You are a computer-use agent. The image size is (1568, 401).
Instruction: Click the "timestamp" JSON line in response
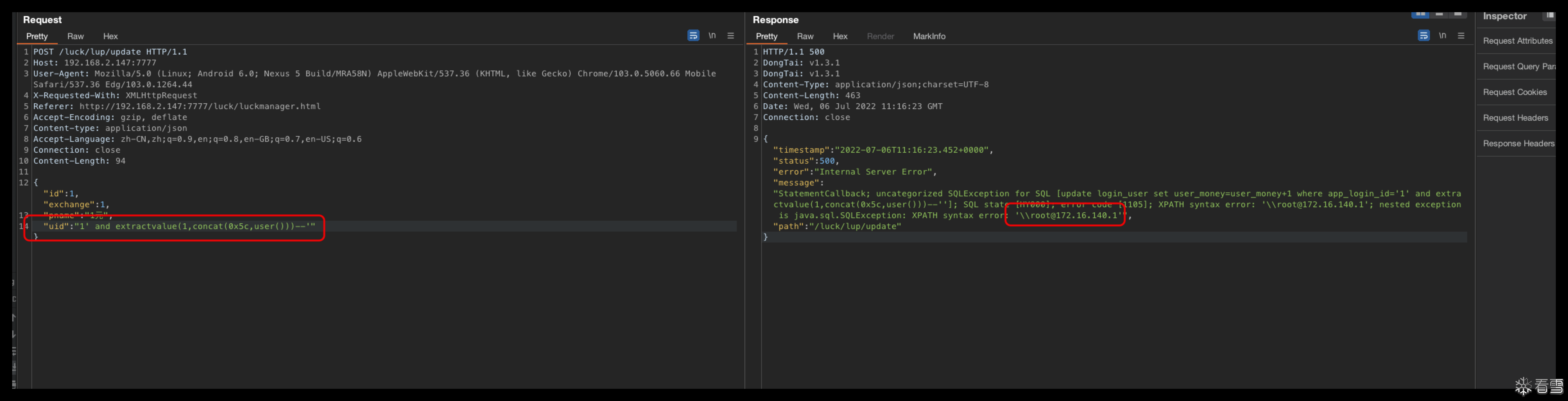click(x=883, y=150)
